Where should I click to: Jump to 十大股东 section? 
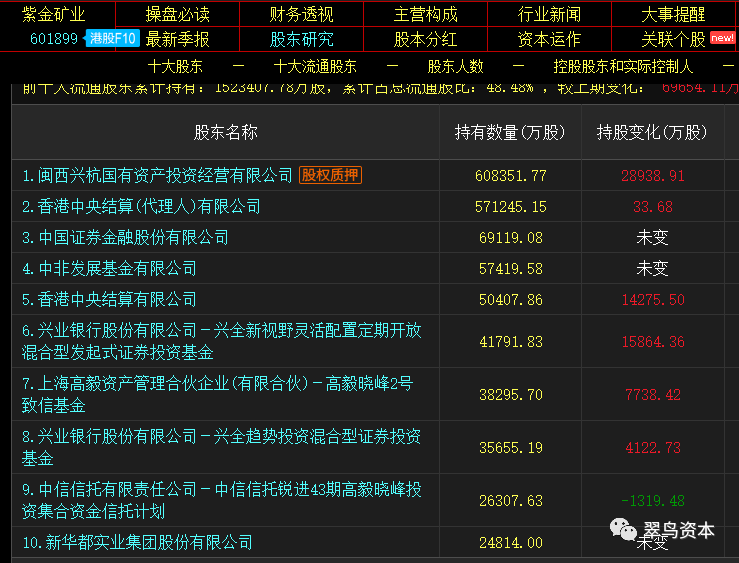[175, 66]
